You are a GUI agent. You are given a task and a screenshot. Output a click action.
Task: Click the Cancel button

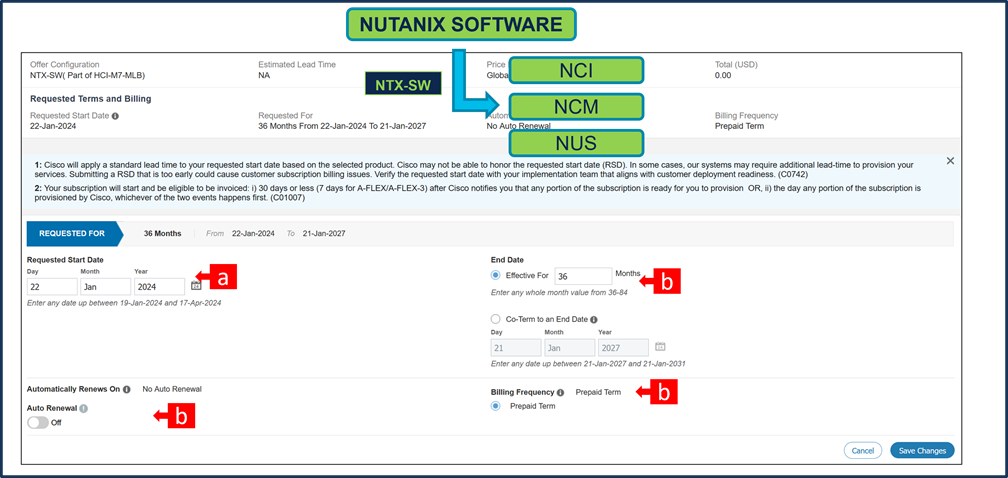[x=863, y=450]
